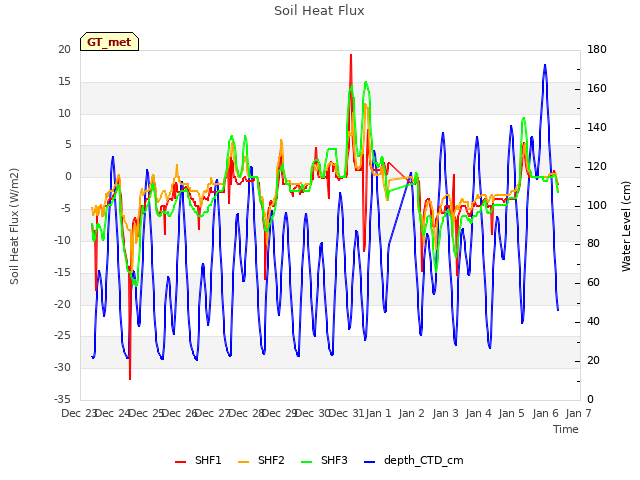Screen dimensions: 640x480
Task: Click the -30 label on left axis
Action: pyautogui.click(x=62, y=367)
